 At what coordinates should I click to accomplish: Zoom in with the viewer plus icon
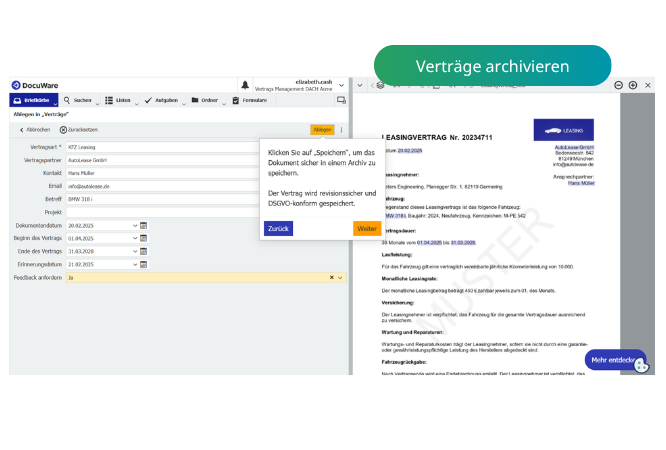pyautogui.click(x=633, y=85)
